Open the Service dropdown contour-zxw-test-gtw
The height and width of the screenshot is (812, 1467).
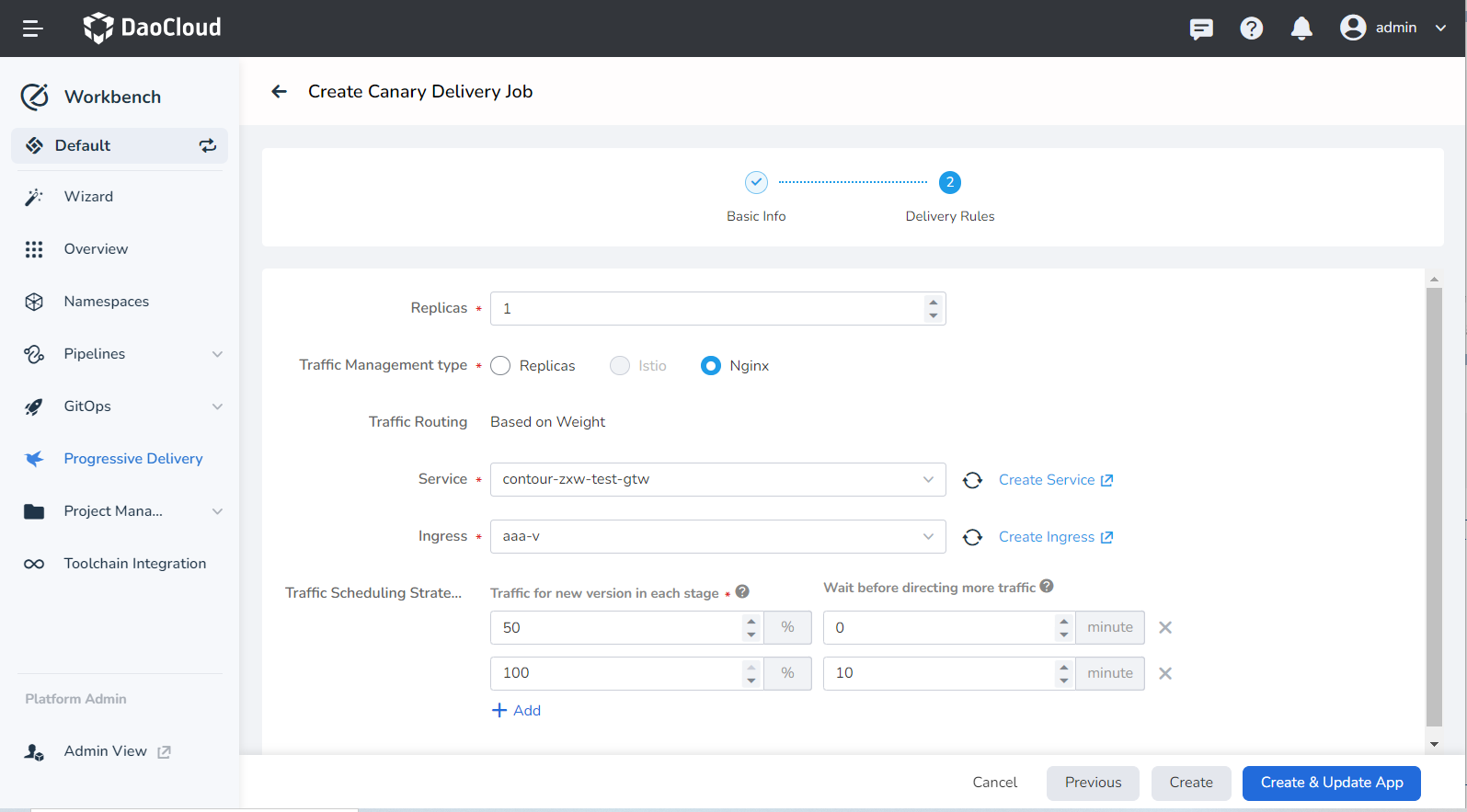[717, 480]
